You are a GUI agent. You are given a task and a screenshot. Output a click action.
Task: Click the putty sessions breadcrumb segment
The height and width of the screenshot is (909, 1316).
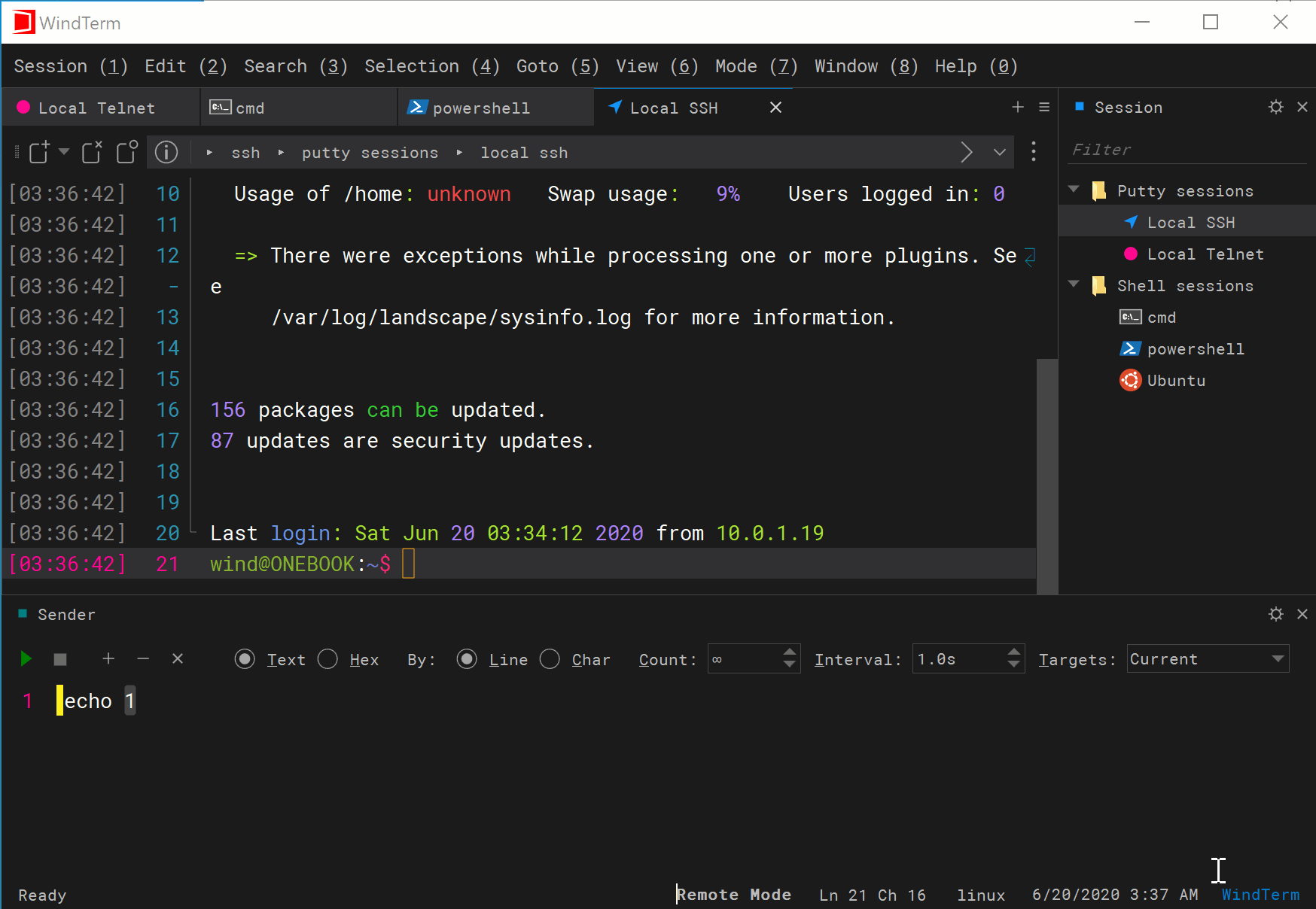point(370,153)
